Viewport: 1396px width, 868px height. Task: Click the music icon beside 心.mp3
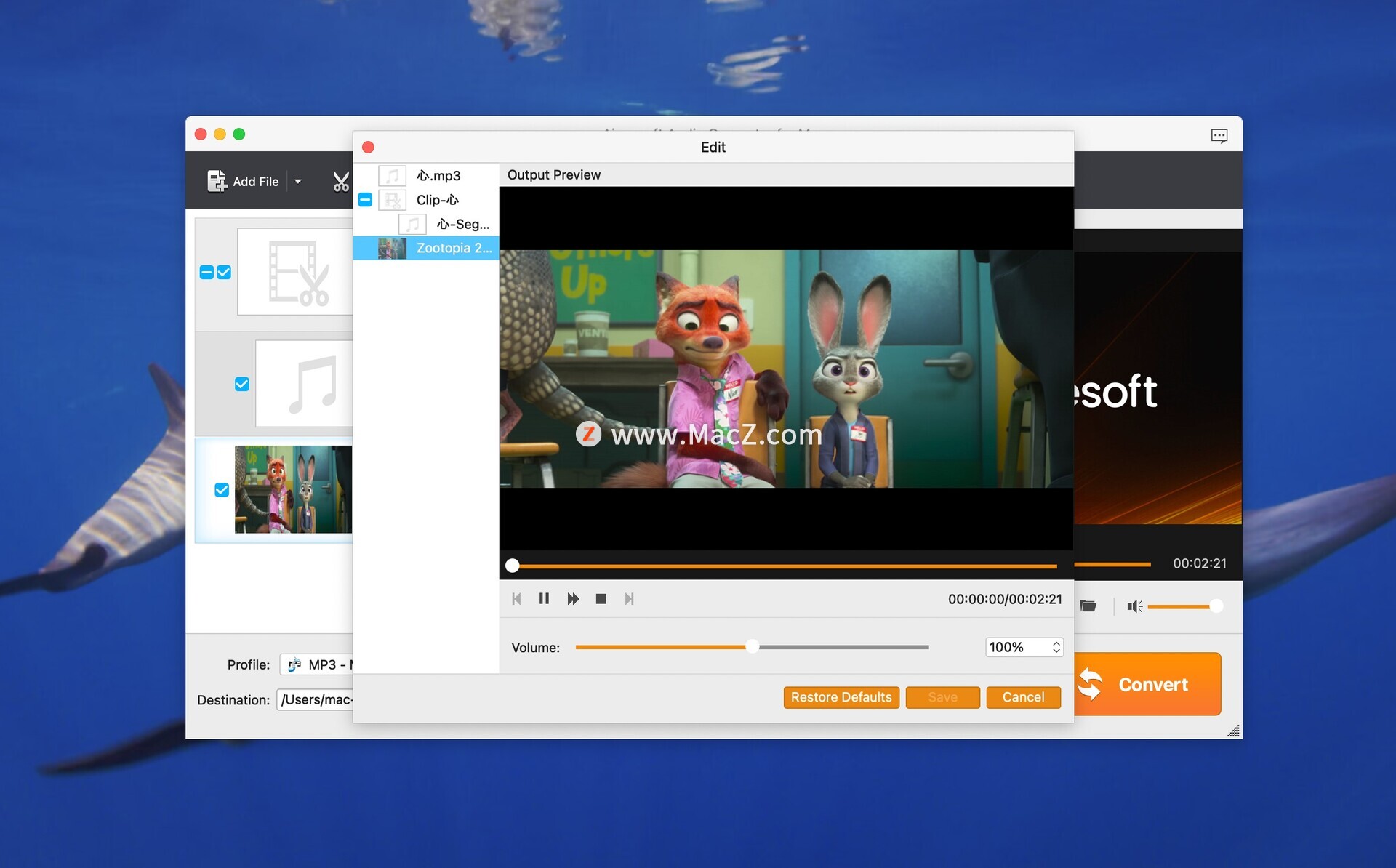(392, 175)
